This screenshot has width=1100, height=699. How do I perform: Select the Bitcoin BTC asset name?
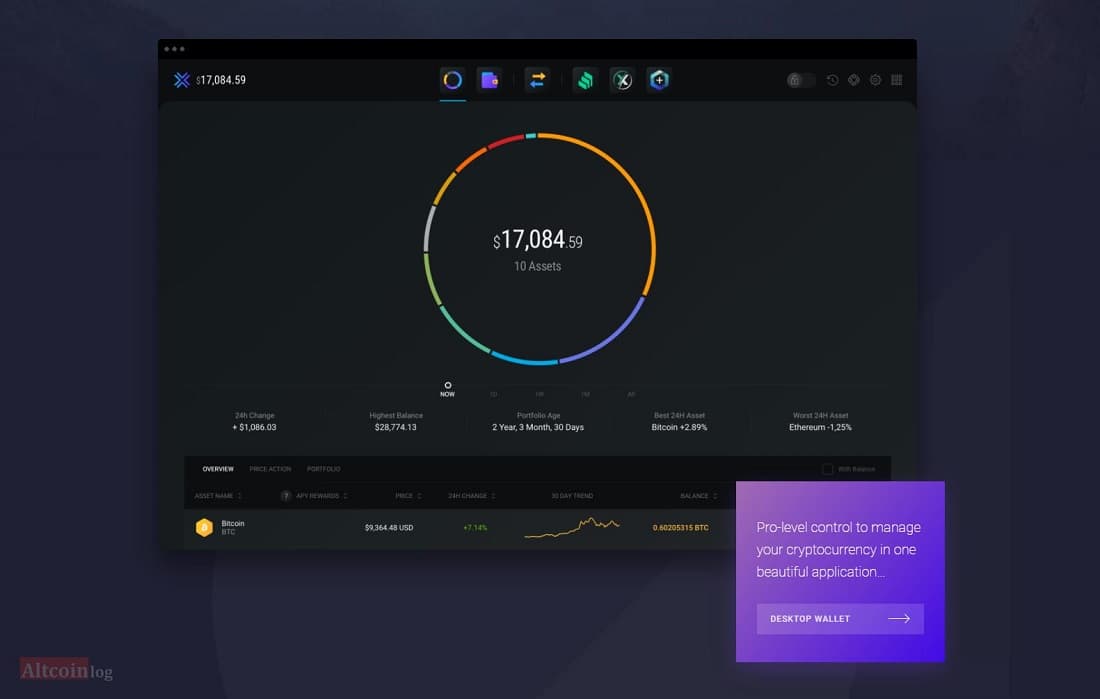coord(233,527)
